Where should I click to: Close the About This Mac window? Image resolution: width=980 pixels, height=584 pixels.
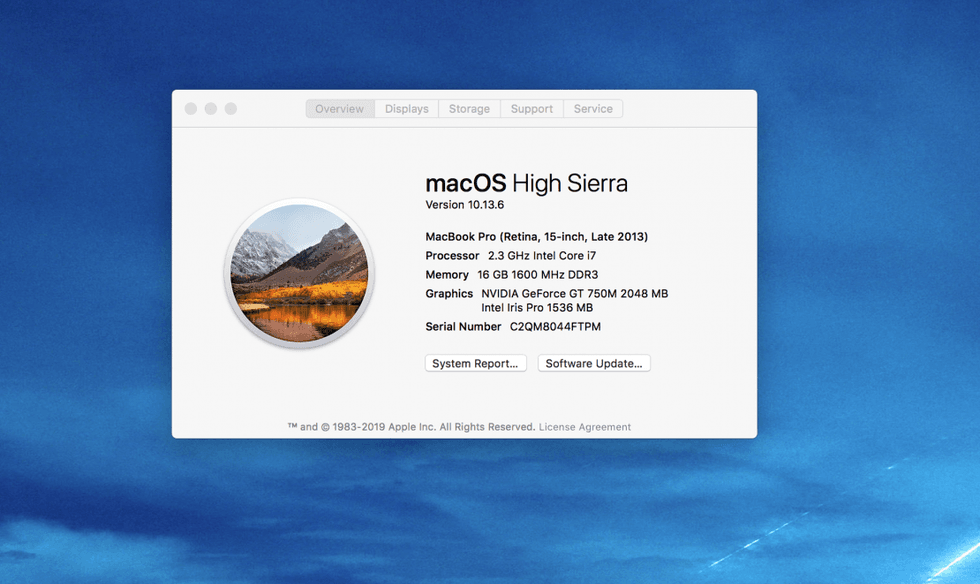click(191, 109)
